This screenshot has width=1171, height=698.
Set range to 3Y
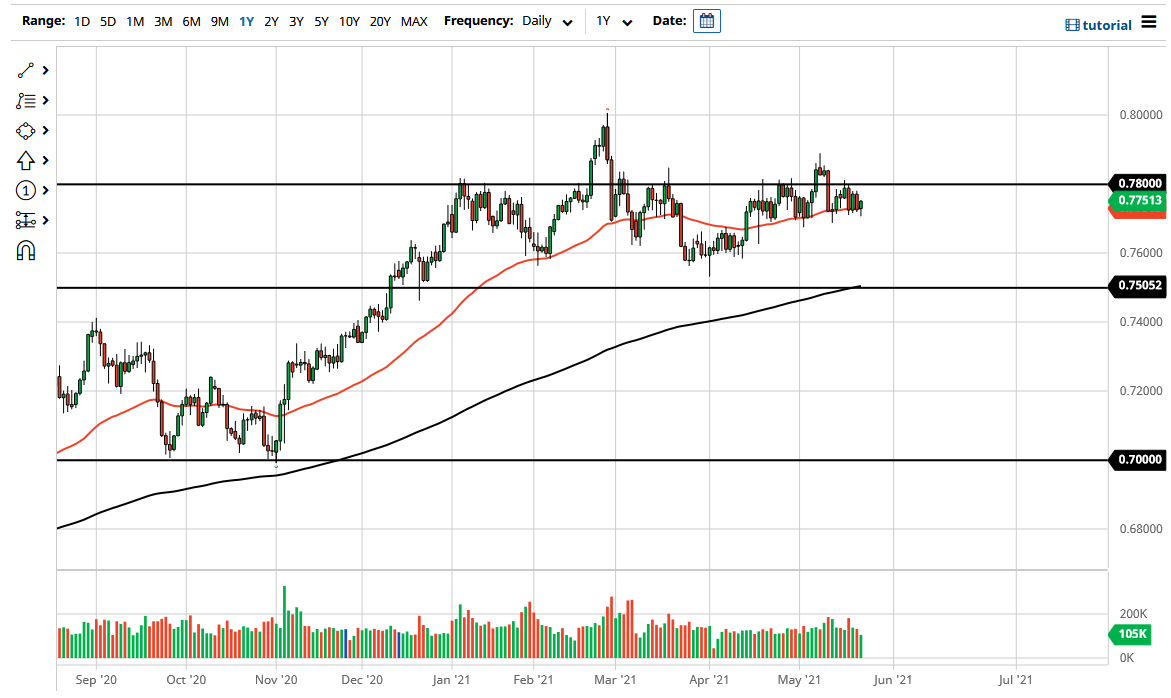(296, 22)
